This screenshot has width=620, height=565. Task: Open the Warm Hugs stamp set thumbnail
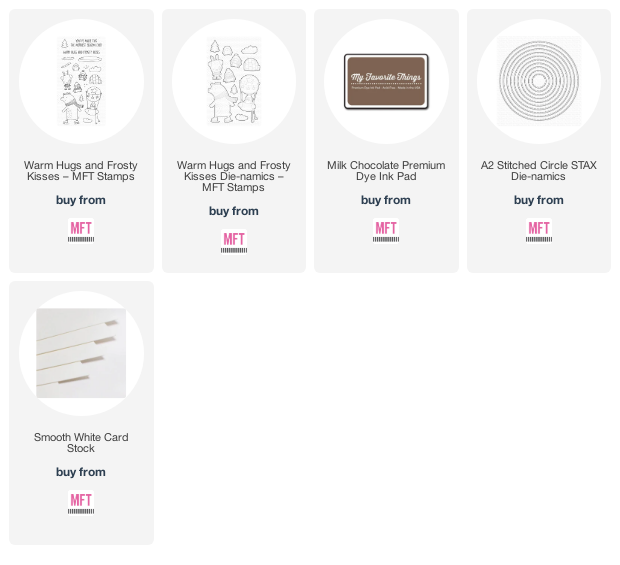point(81,81)
